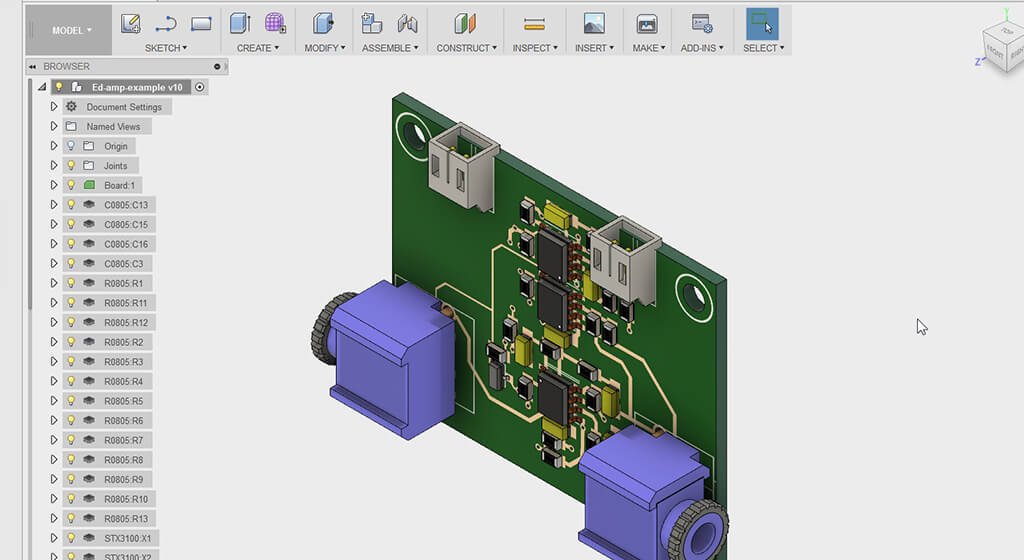The height and width of the screenshot is (560, 1024).
Task: Open the MAKE menu
Action: [x=648, y=48]
